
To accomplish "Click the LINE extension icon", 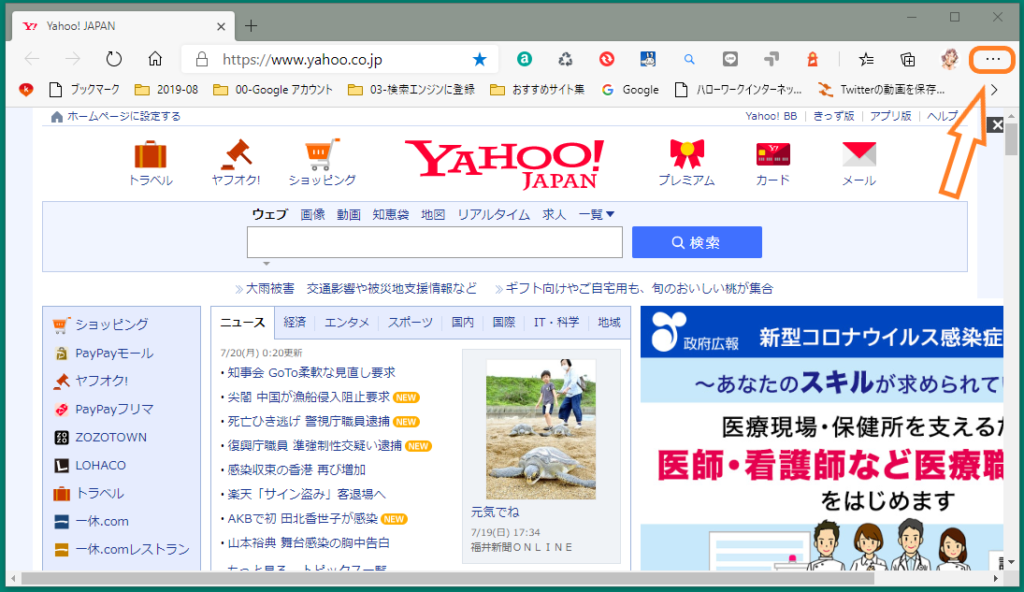I will [730, 59].
